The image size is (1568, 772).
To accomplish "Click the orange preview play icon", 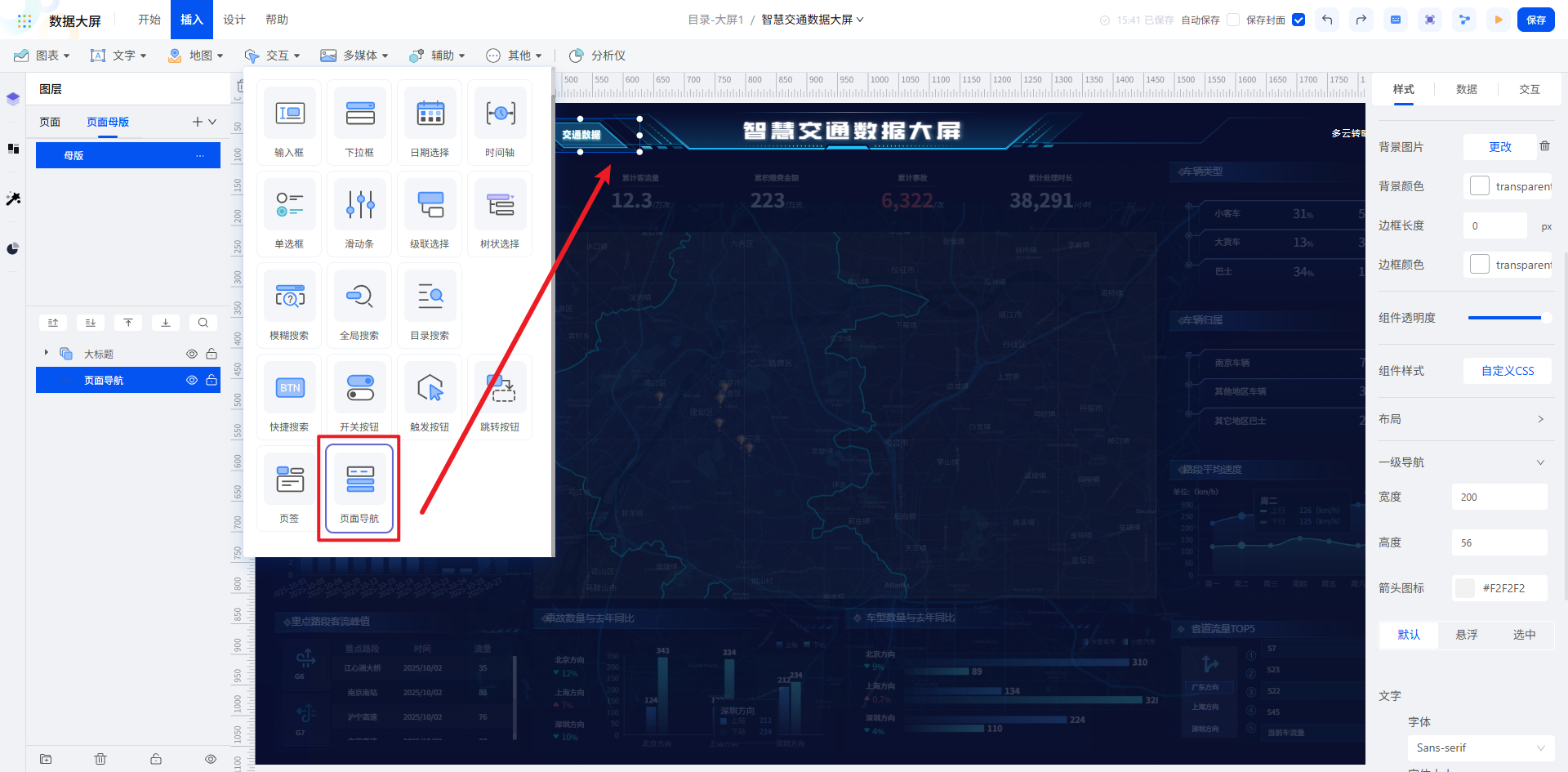I will tap(1499, 20).
